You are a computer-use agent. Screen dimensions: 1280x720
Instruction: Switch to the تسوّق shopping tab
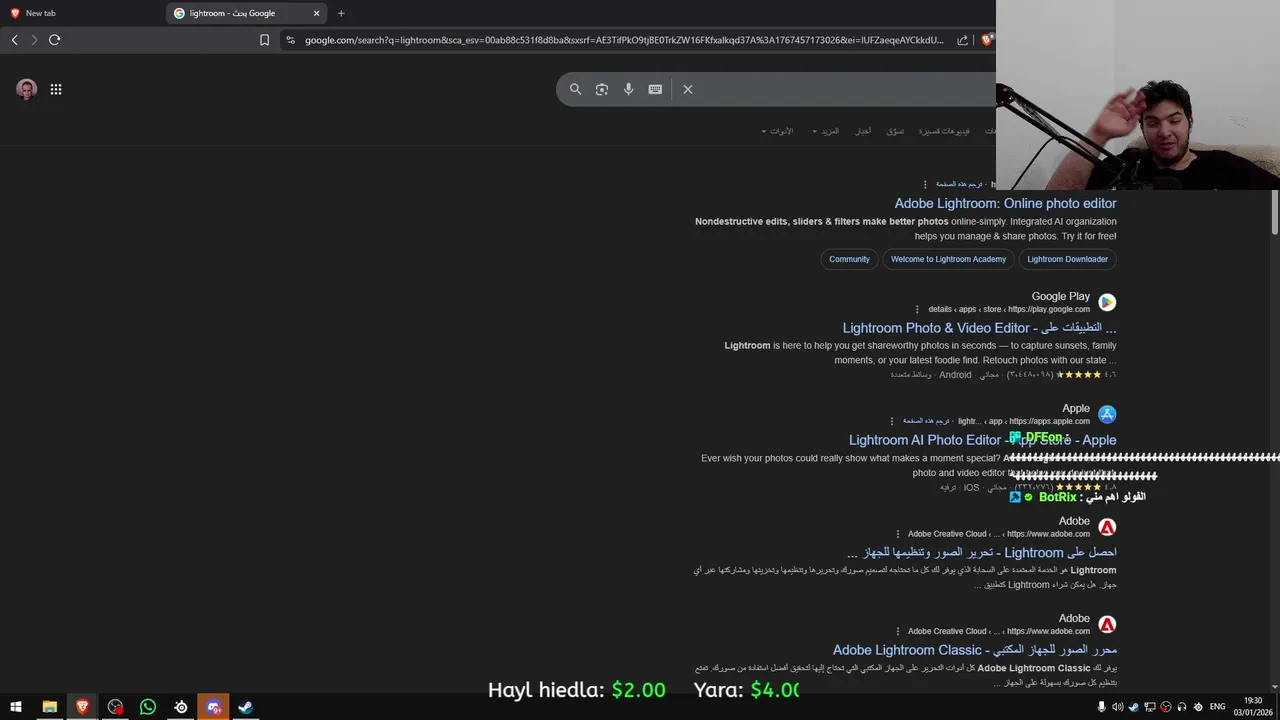895,131
